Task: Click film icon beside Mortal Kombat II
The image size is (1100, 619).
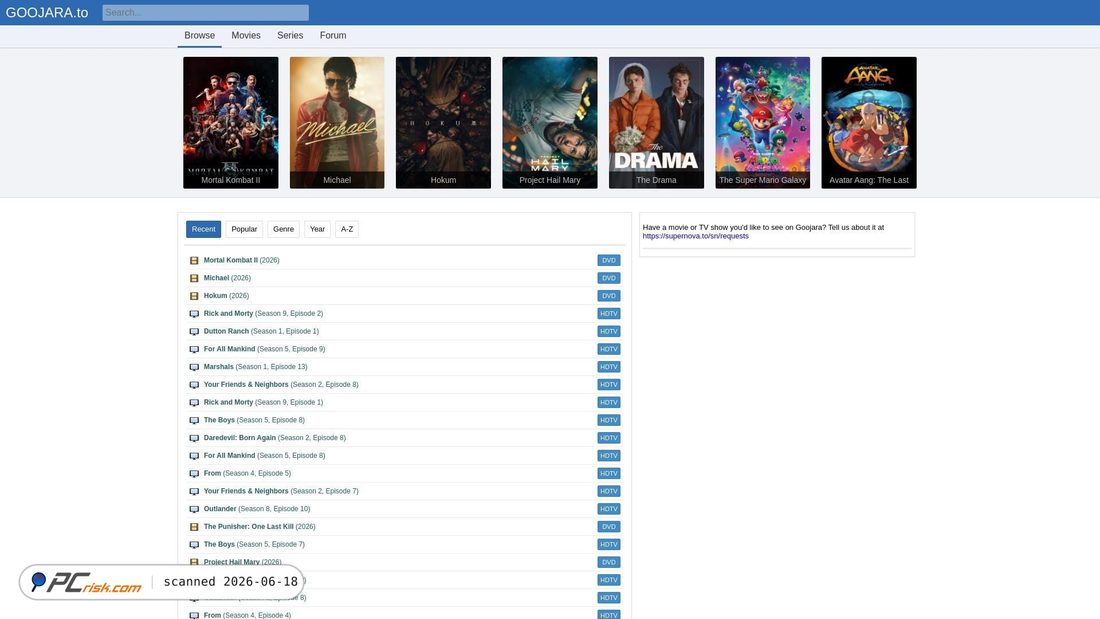Action: pos(194,260)
